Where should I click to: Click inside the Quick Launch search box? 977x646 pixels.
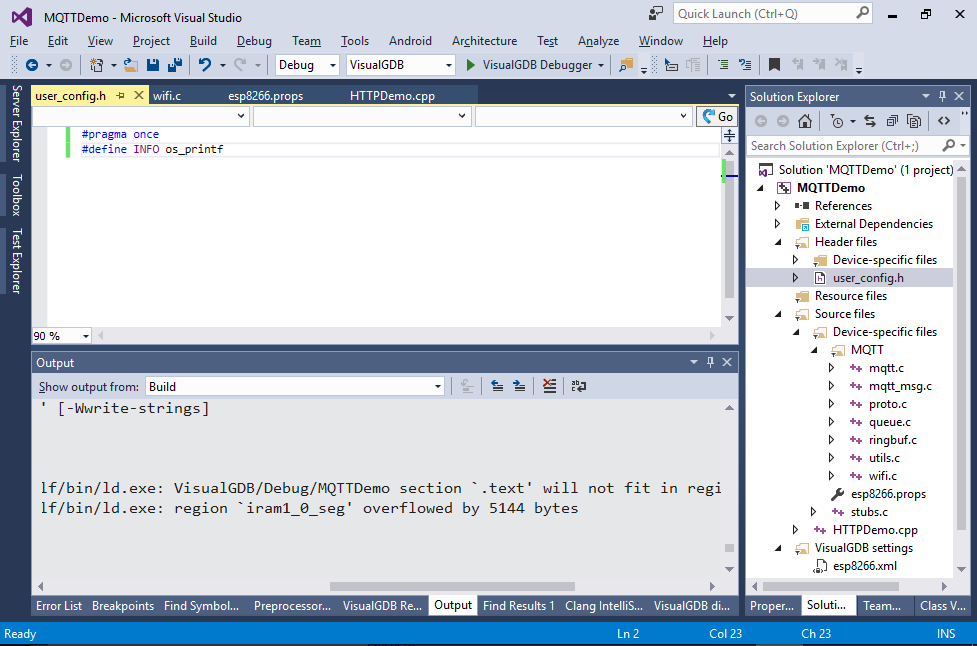click(x=773, y=14)
